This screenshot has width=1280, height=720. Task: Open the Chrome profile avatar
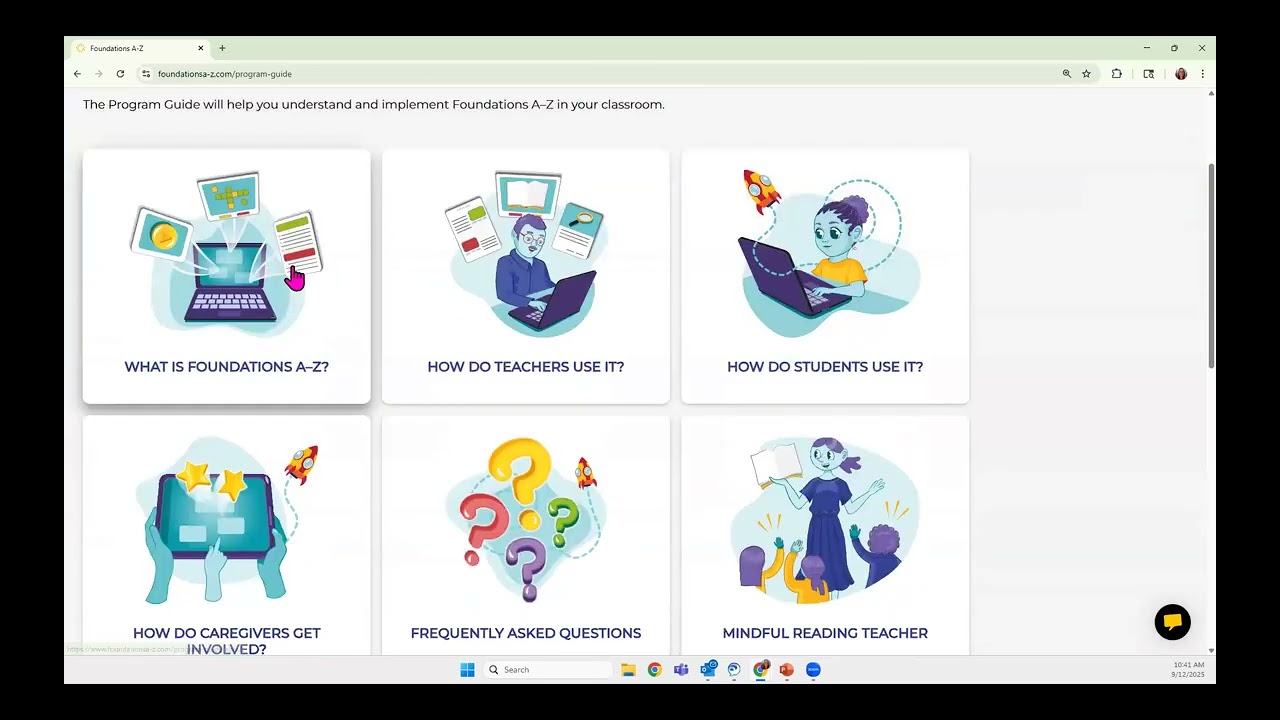pos(1181,74)
